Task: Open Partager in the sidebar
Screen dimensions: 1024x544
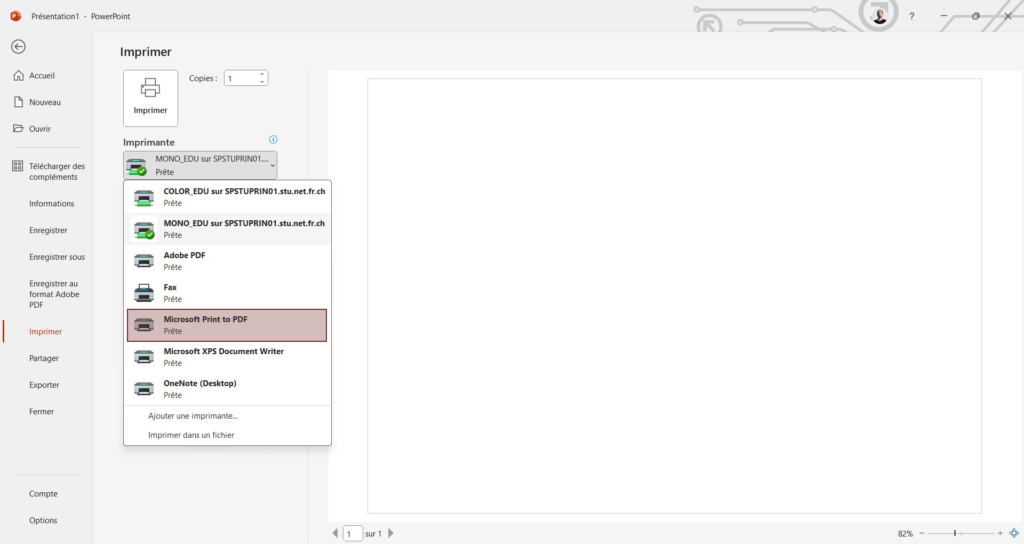Action: 44,359
